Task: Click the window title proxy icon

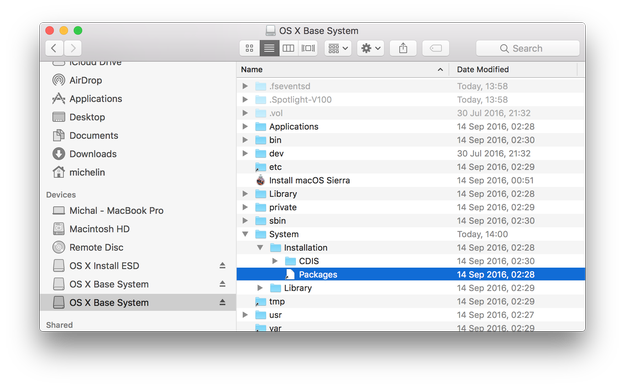Action: click(271, 31)
